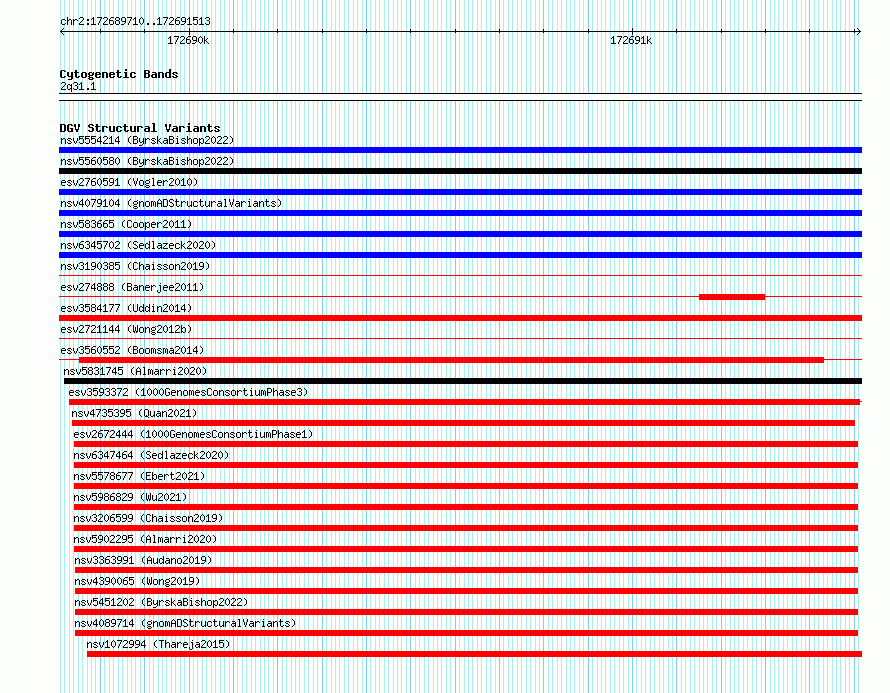The height and width of the screenshot is (693, 890).
Task: Click red bar under esv3593372
Action: point(464,402)
